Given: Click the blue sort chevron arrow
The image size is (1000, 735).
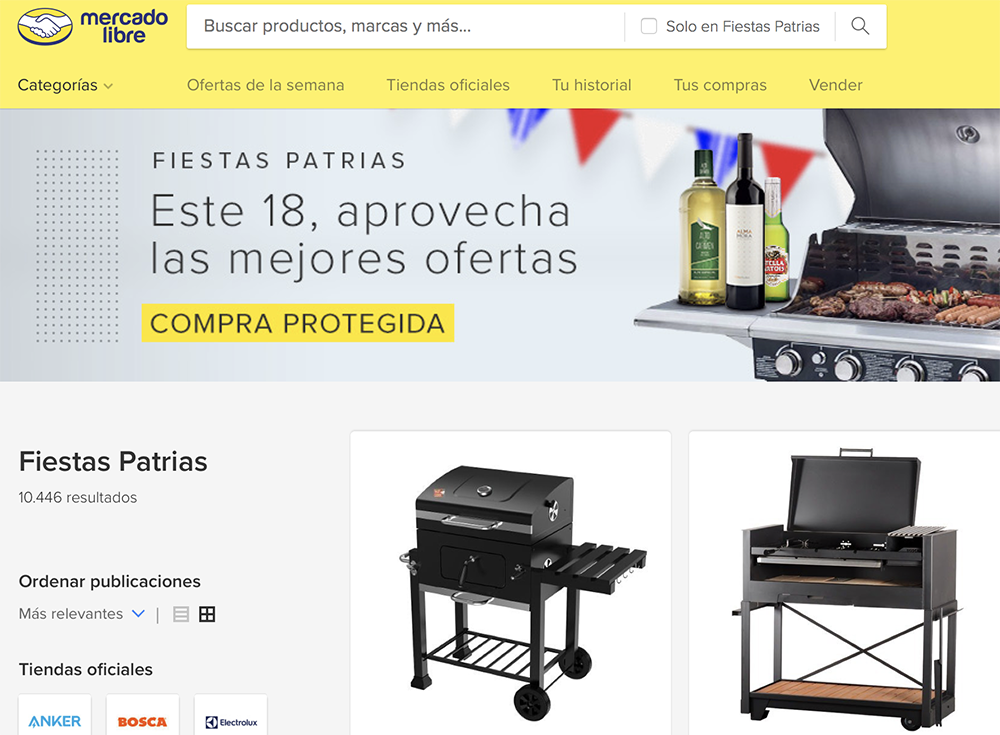Looking at the screenshot, I should pyautogui.click(x=138, y=614).
